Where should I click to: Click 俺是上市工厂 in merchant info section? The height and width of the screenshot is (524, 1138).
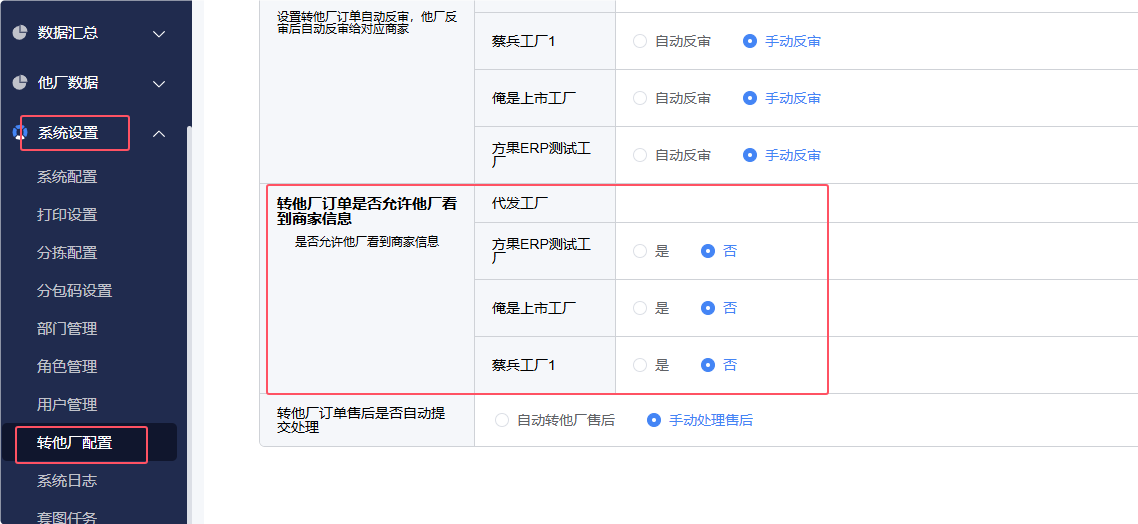click(534, 308)
